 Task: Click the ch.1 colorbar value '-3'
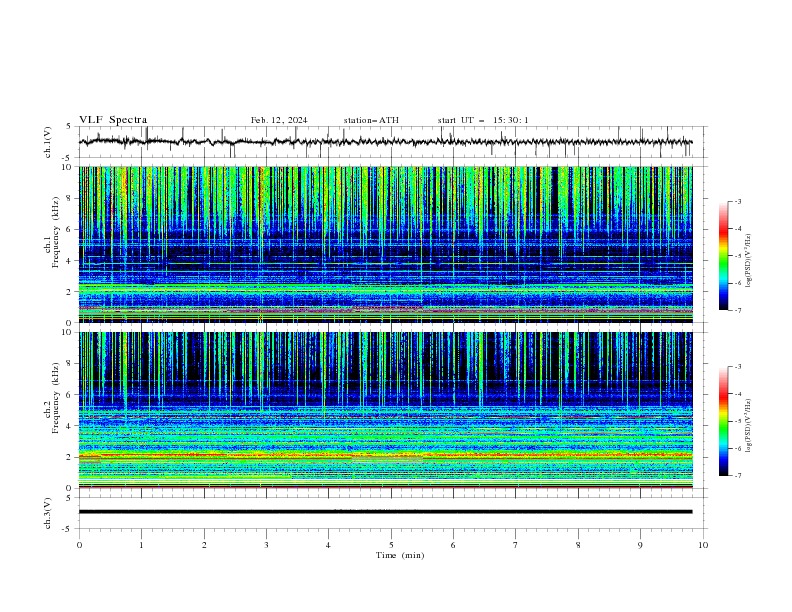tap(737, 201)
